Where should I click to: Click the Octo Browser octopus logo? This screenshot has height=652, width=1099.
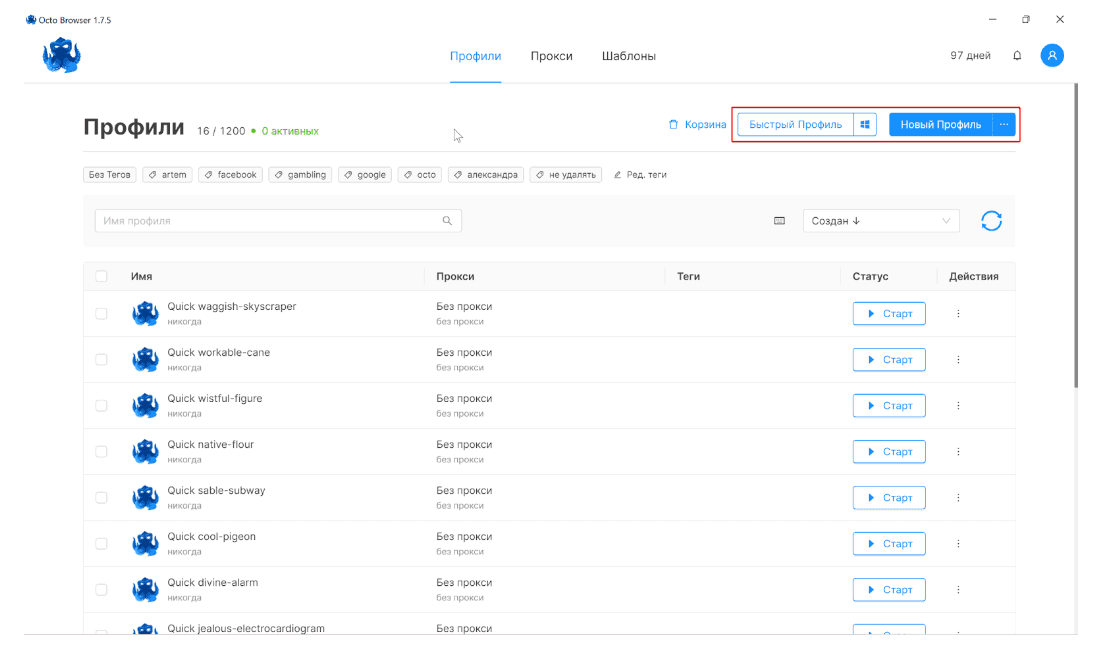point(61,56)
